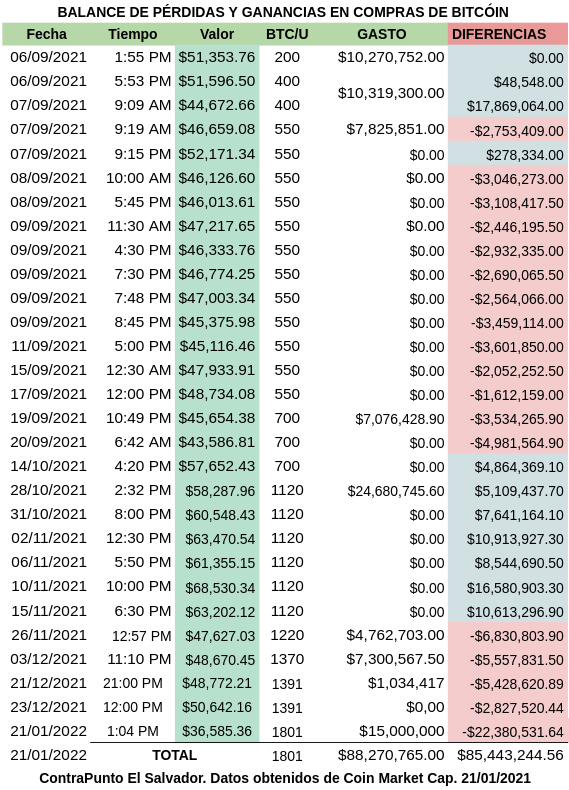Click the Valor column header
The image size is (569, 790).
pyautogui.click(x=217, y=34)
